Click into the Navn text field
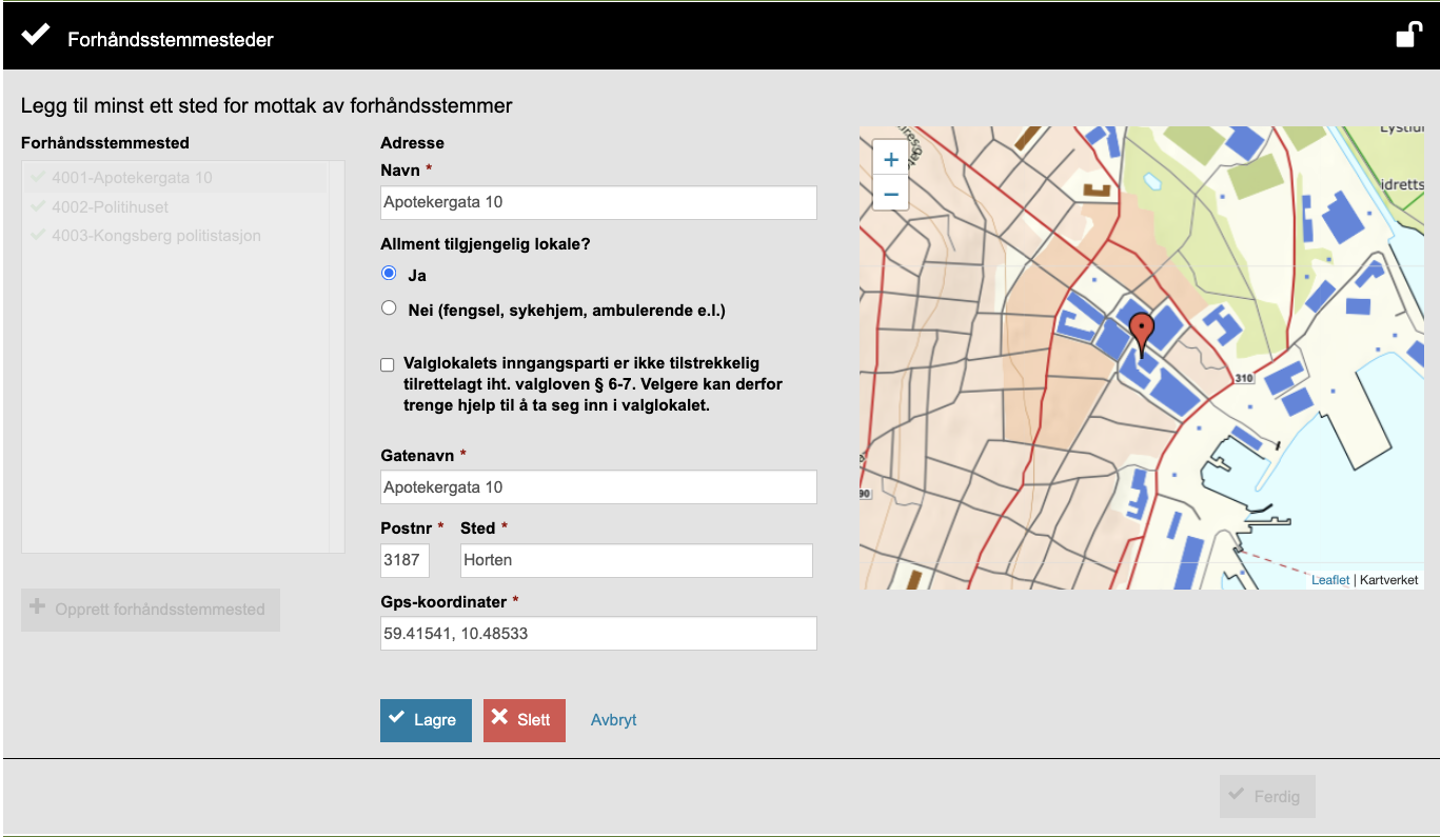Image resolution: width=1440 pixels, height=837 pixels. (x=598, y=202)
